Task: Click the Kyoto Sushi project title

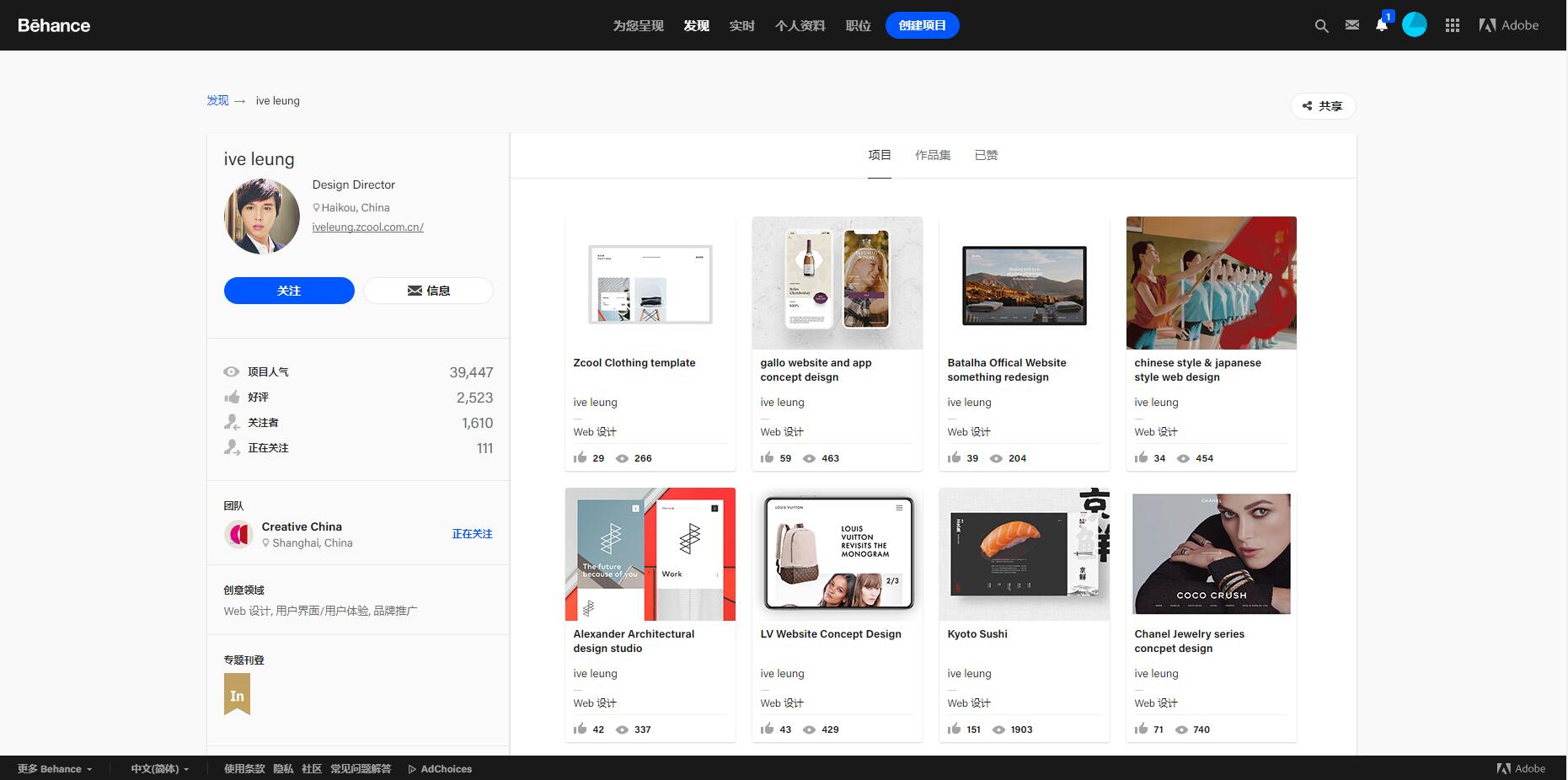Action: [x=977, y=634]
